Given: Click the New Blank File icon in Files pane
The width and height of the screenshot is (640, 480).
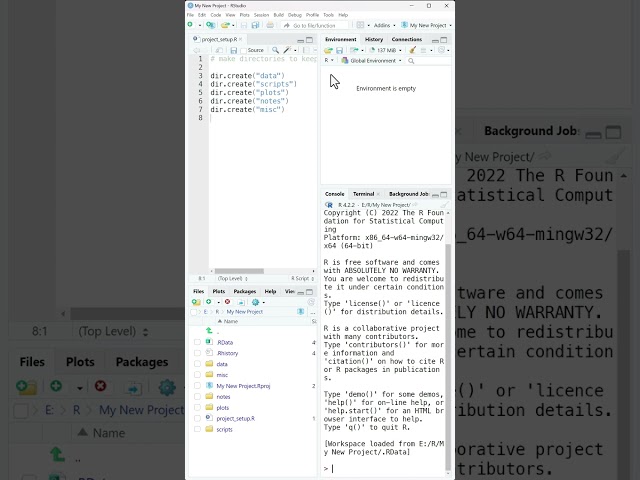Looking at the screenshot, I should pyautogui.click(x=209, y=302).
